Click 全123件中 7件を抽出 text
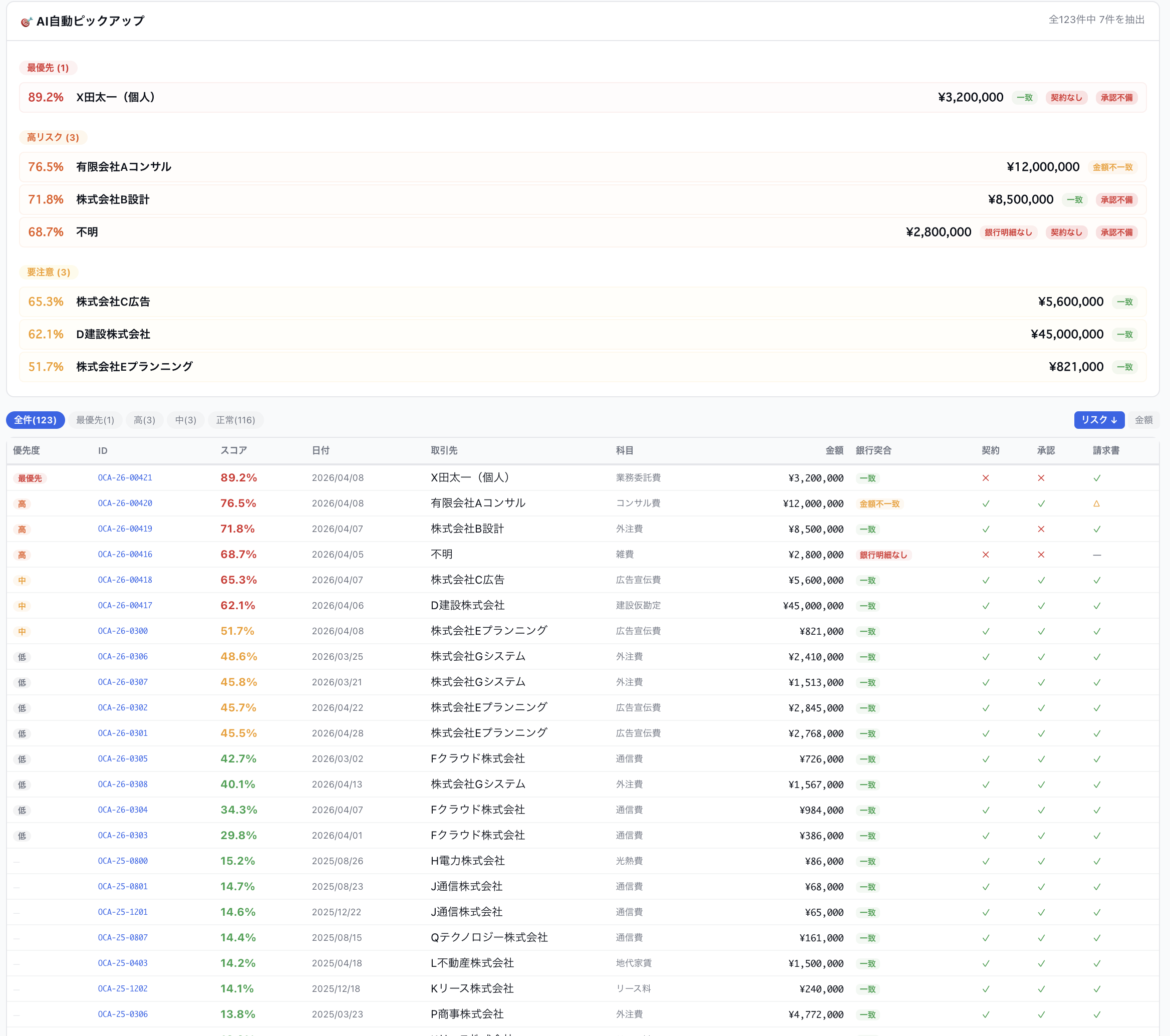Viewport: 1170px width, 1036px height. [x=1096, y=20]
